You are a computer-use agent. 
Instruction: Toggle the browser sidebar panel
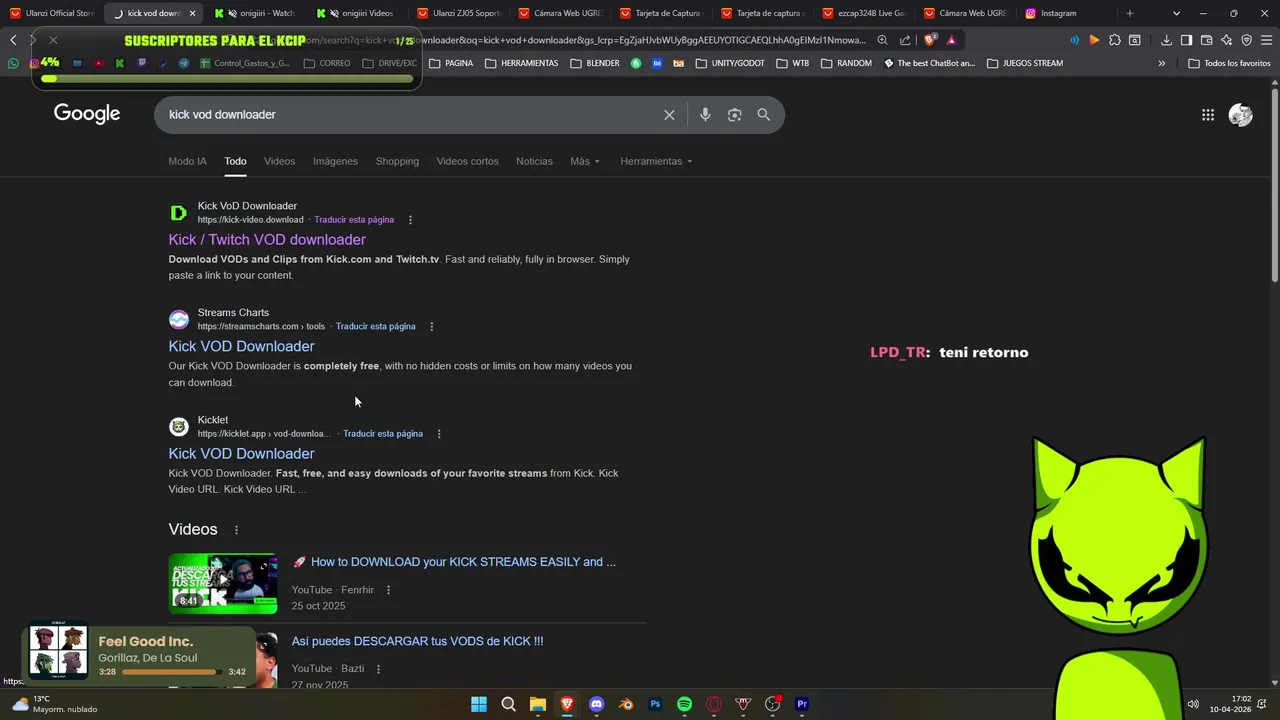(x=1186, y=40)
